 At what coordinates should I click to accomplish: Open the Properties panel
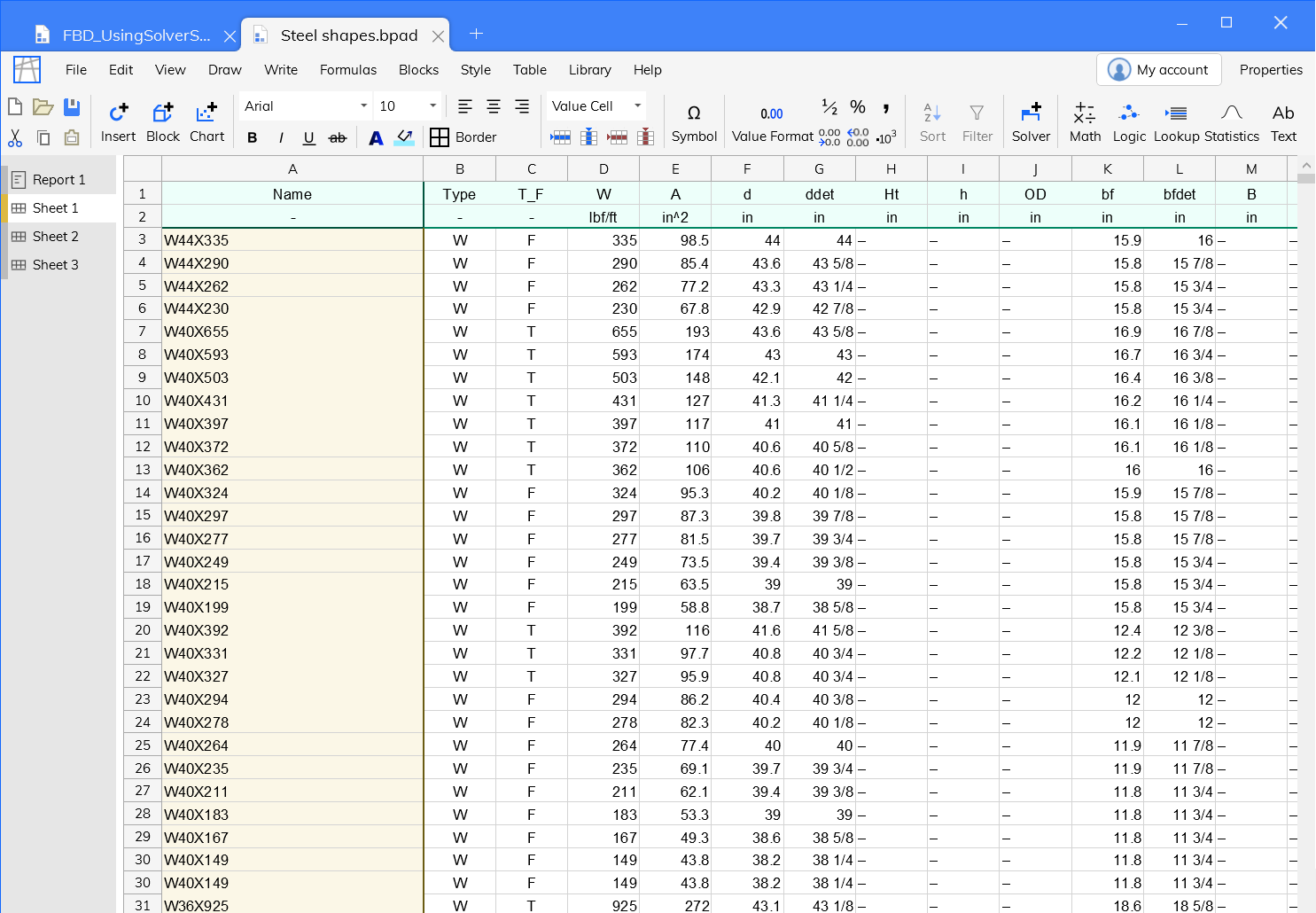click(1271, 69)
